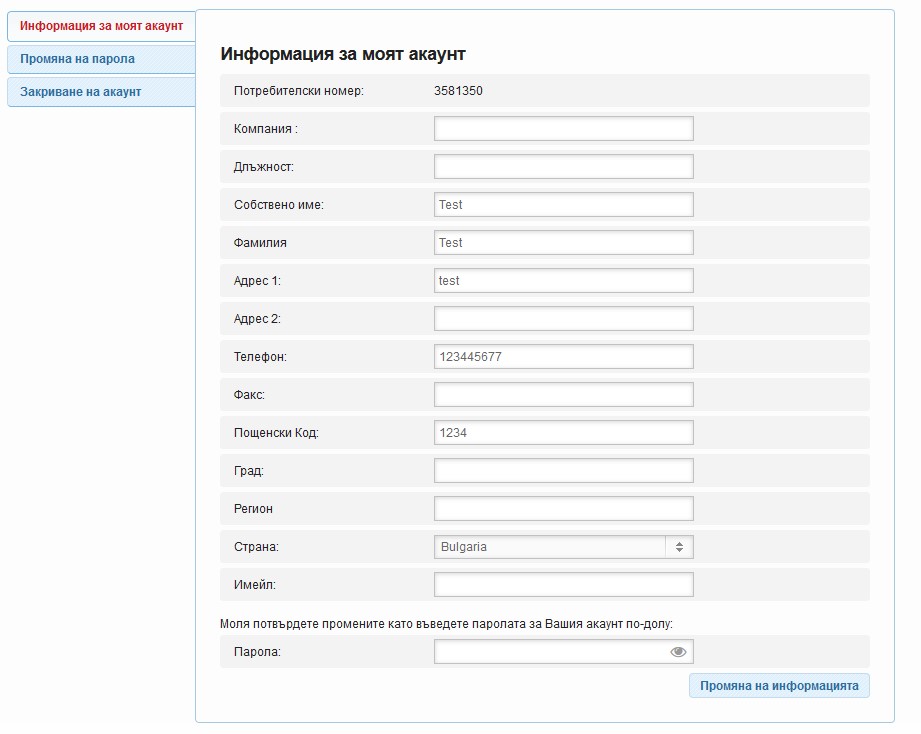
Task: Click the Град input field
Action: [563, 470]
